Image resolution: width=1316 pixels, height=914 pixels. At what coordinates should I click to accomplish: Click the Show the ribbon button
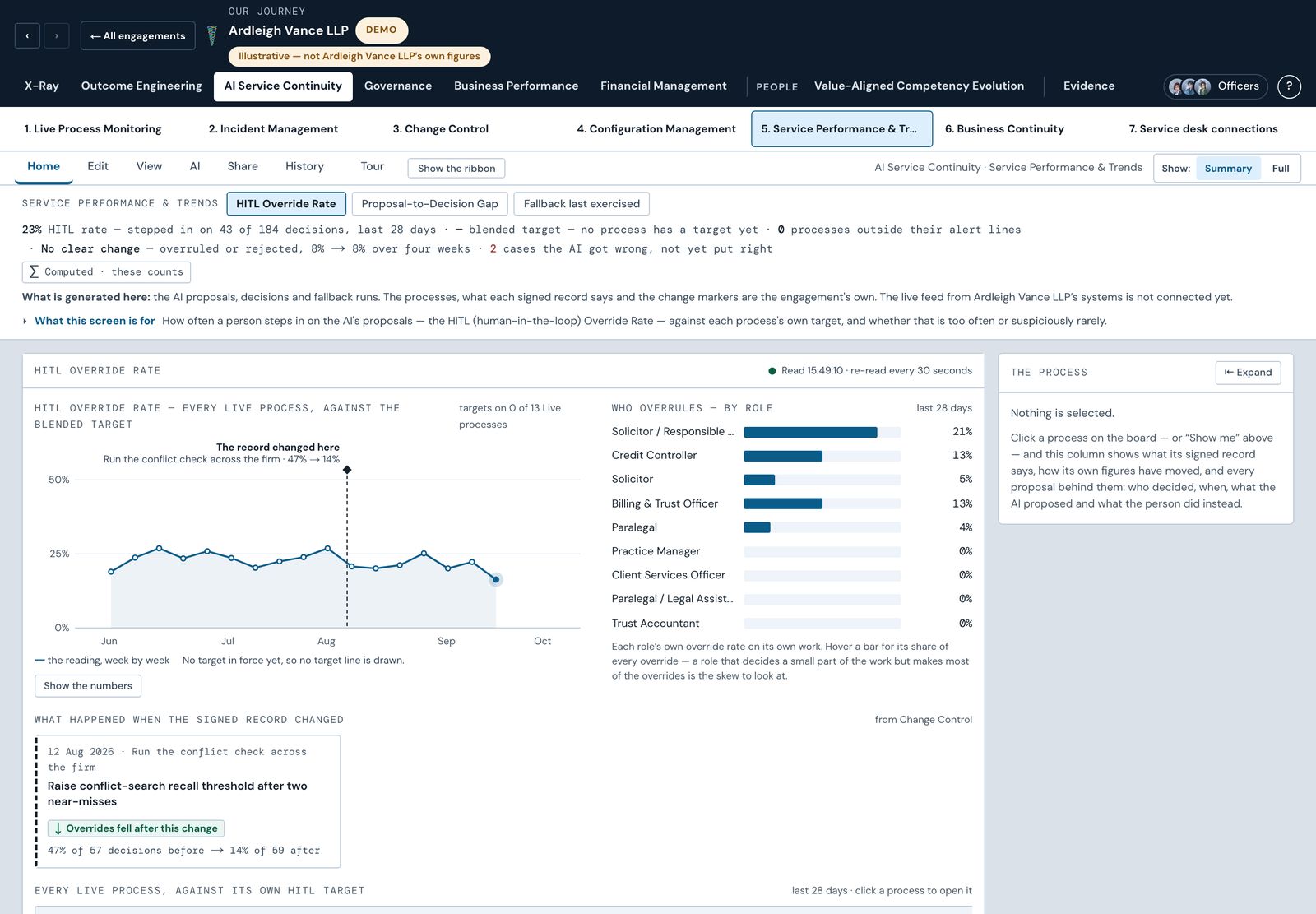[x=456, y=169]
